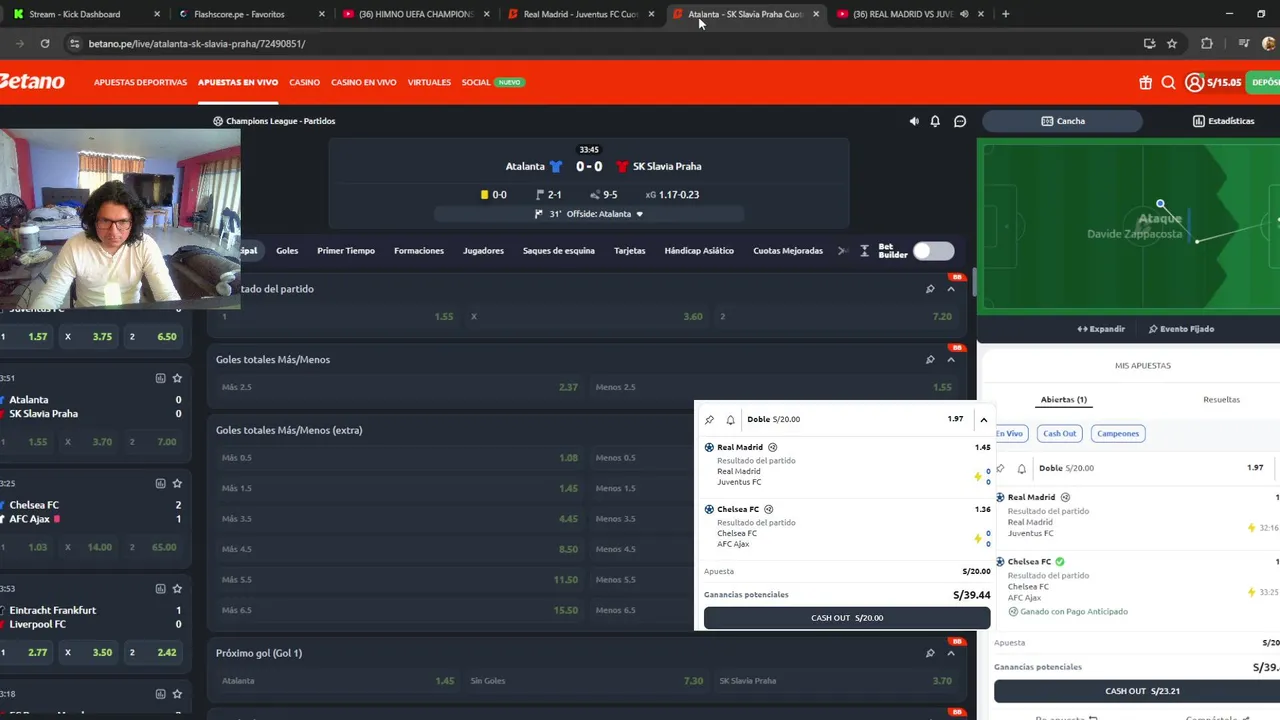Favorite Eintracht Frankfurt match star
This screenshot has width=1280, height=720.
point(177,588)
